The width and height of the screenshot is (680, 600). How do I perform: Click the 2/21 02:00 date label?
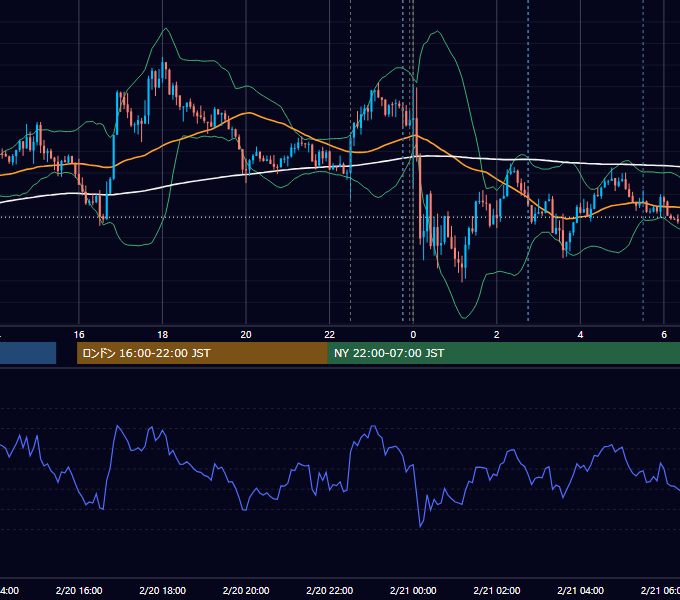tap(497, 590)
